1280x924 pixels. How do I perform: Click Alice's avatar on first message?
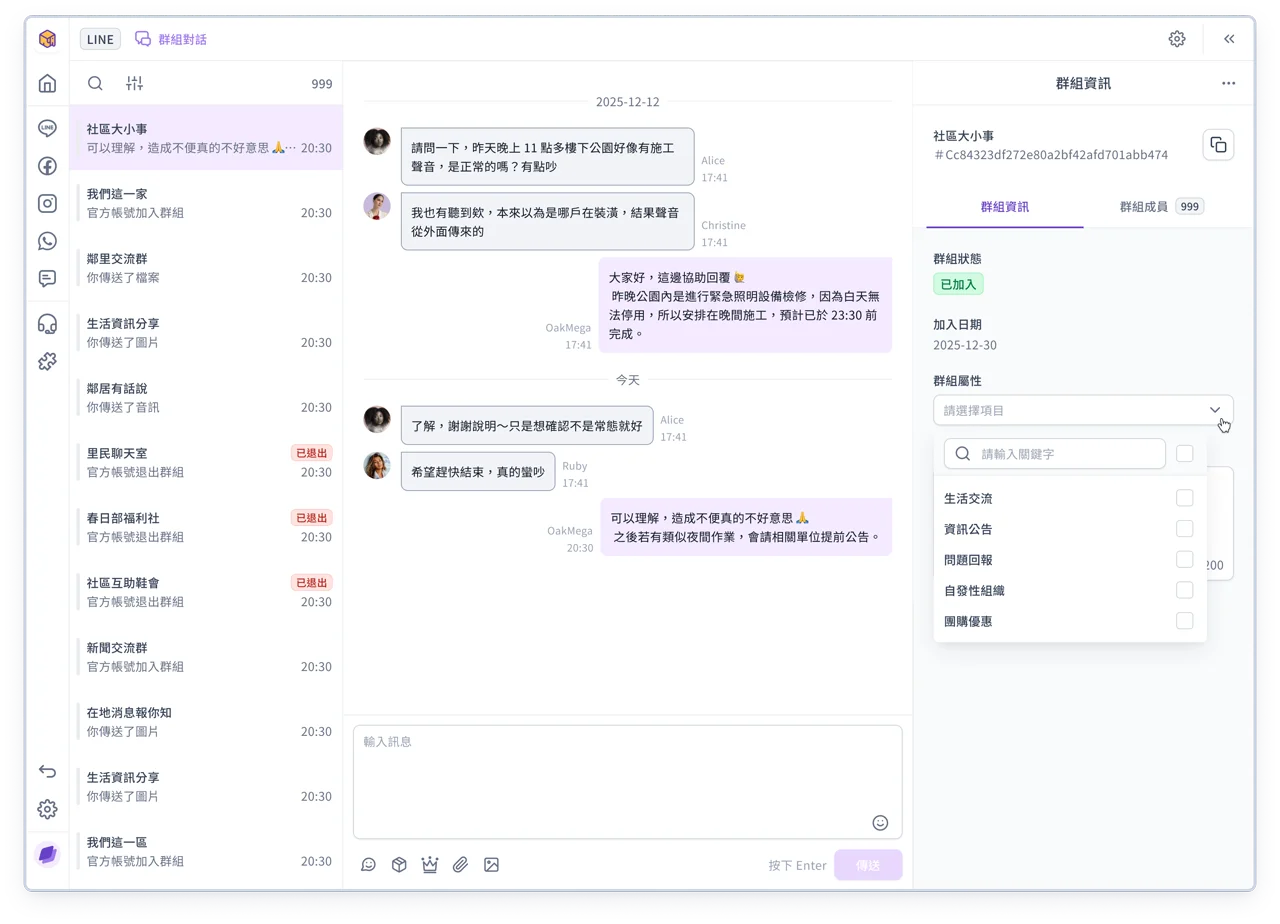(x=377, y=141)
